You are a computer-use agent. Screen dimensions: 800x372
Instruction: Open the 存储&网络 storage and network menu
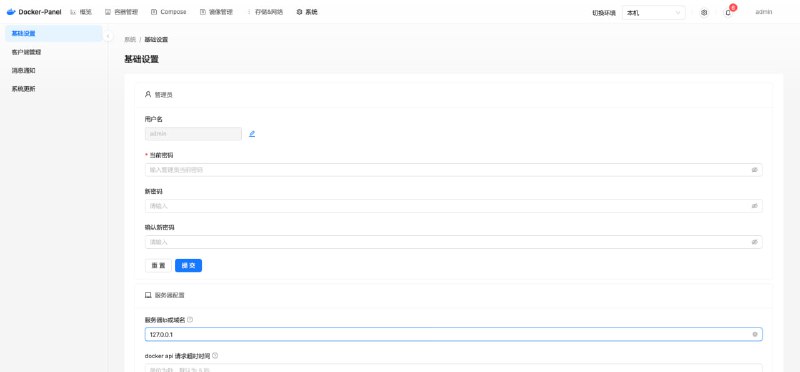tap(264, 12)
